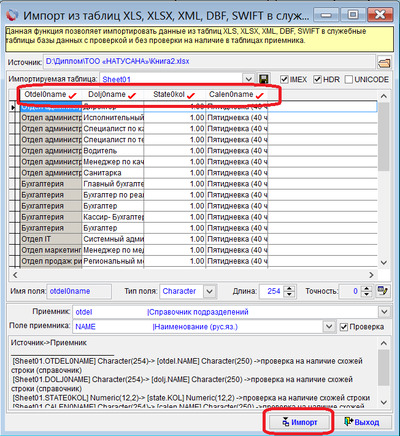This screenshot has height=436, width=400.
Task: Maximize the import window
Action: pos(353,15)
